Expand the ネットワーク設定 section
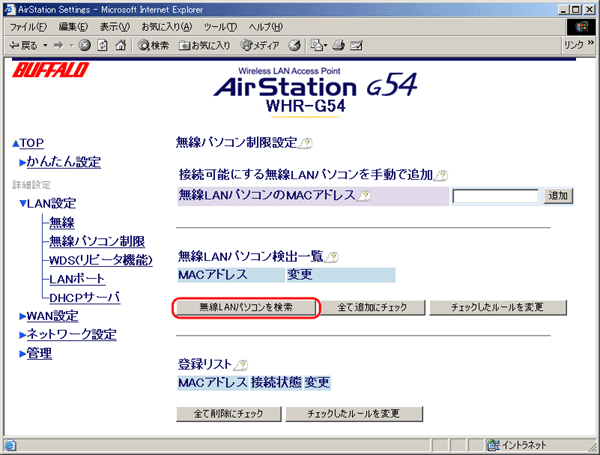 coord(23,335)
